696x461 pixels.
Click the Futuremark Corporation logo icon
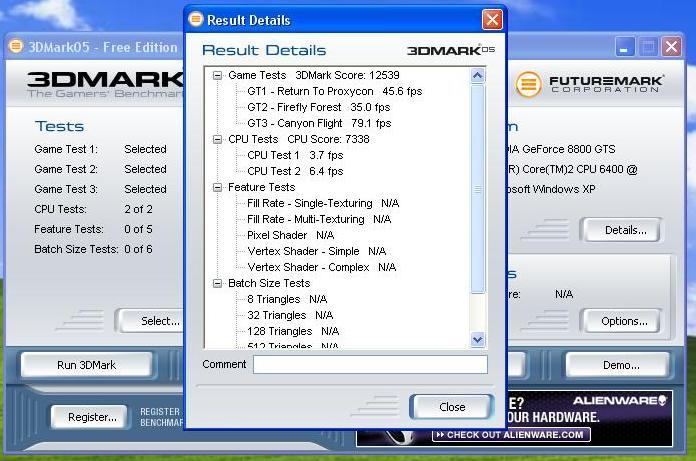tap(528, 84)
